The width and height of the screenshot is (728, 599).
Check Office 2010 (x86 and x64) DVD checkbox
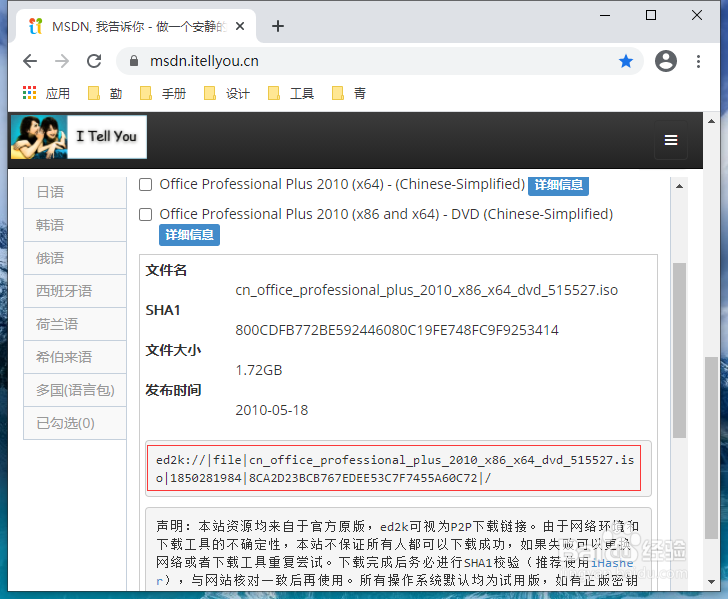146,215
